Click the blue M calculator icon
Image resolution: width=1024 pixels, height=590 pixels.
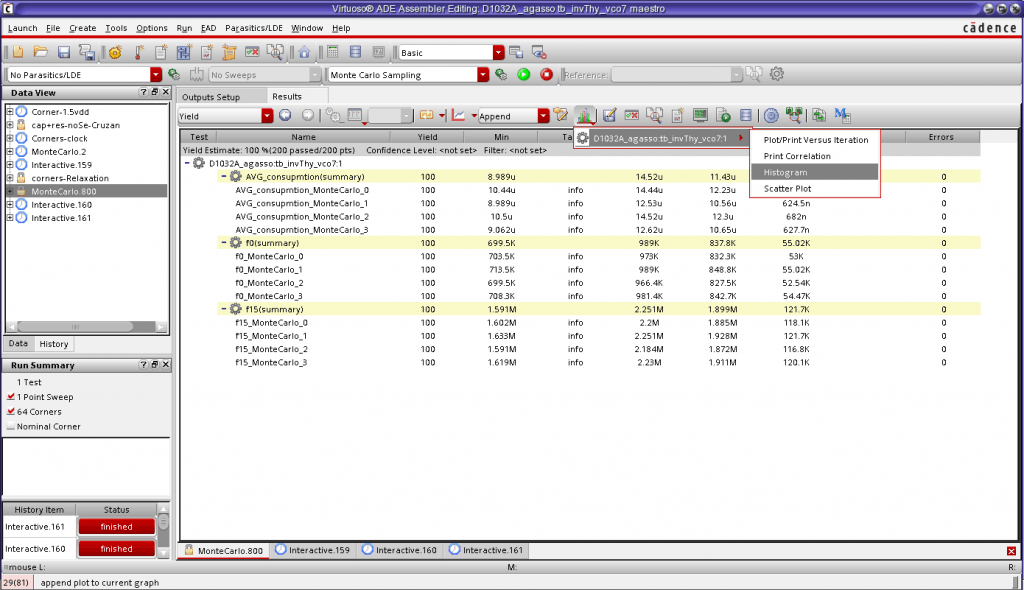click(842, 116)
